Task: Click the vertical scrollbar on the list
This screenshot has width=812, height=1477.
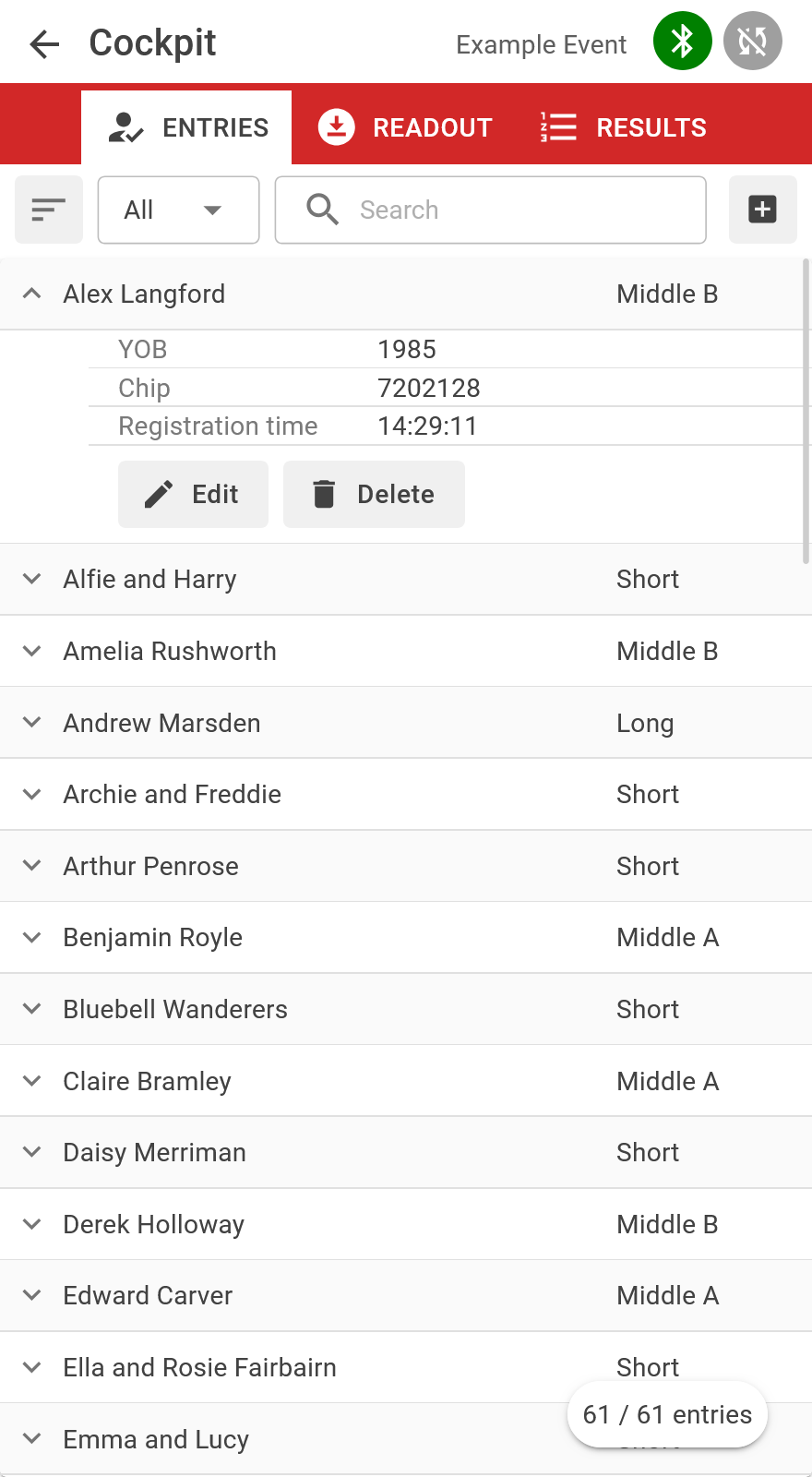Action: 806,411
